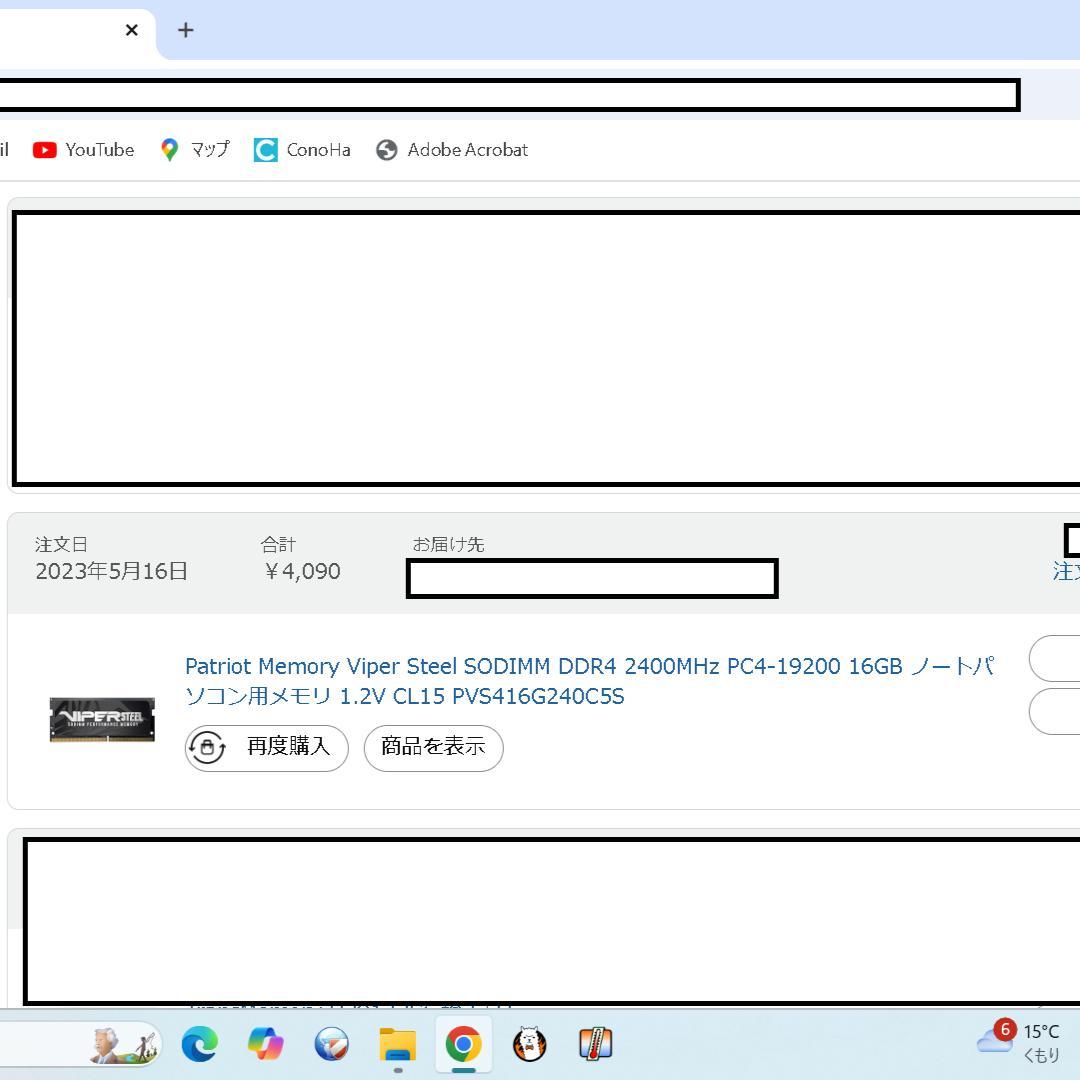Open File Explorer from the taskbar

[x=397, y=1045]
